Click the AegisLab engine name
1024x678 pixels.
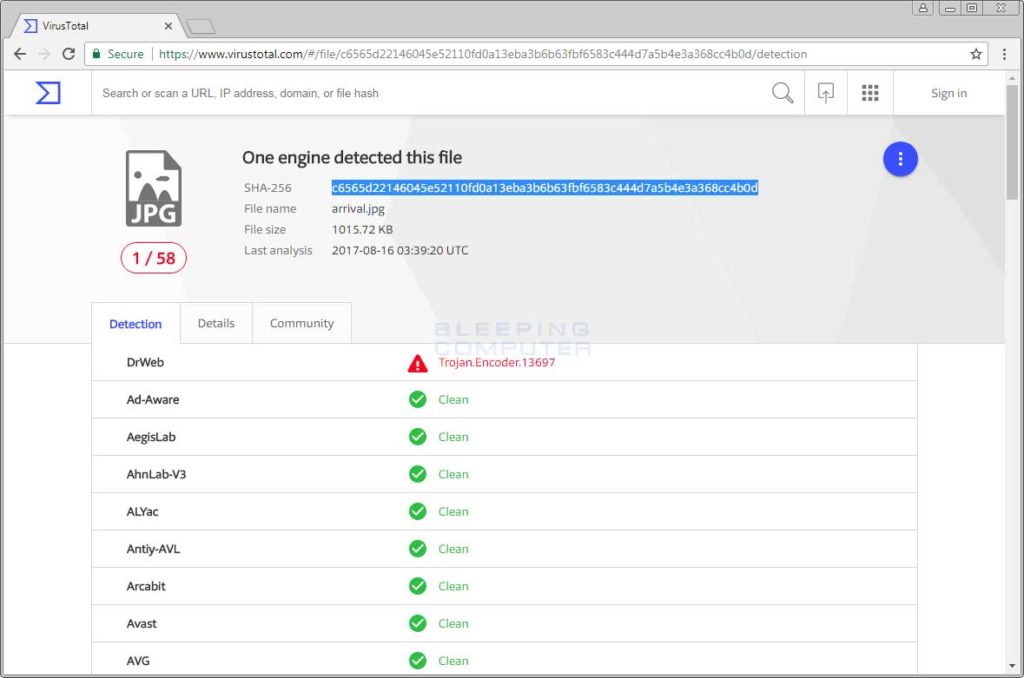pyautogui.click(x=151, y=436)
